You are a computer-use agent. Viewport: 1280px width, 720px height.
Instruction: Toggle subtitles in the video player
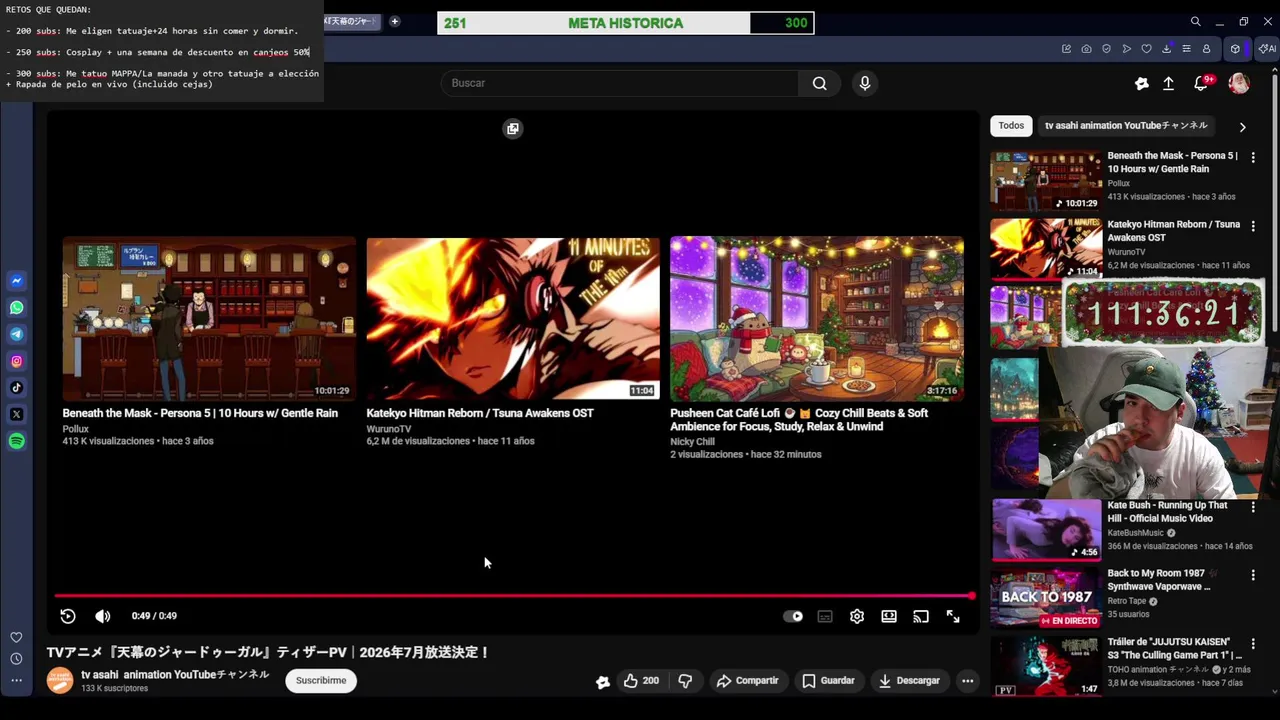tap(825, 616)
